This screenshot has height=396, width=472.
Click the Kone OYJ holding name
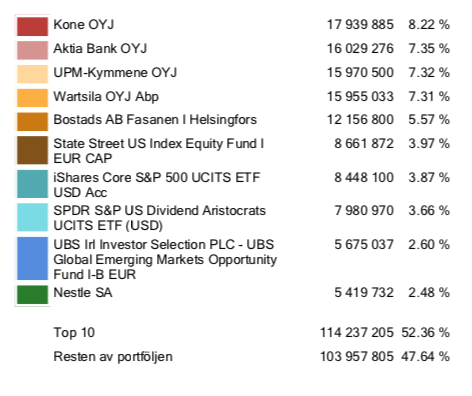(84, 25)
